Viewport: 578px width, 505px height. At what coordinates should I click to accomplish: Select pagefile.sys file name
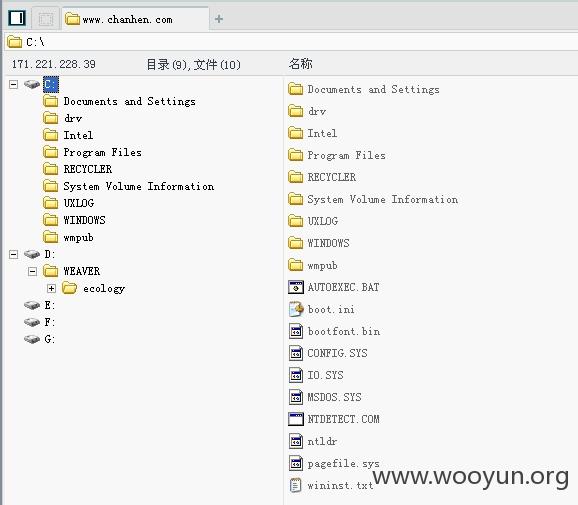tap(344, 463)
